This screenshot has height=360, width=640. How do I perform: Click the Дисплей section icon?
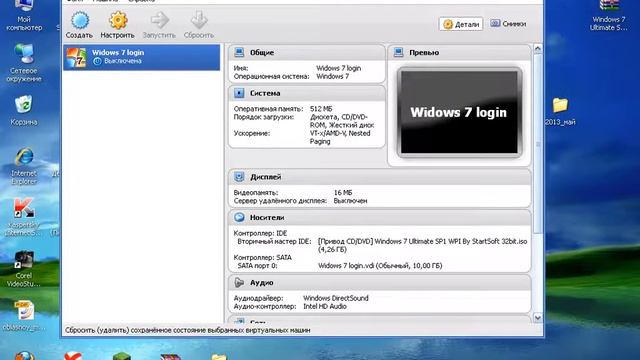[239, 177]
